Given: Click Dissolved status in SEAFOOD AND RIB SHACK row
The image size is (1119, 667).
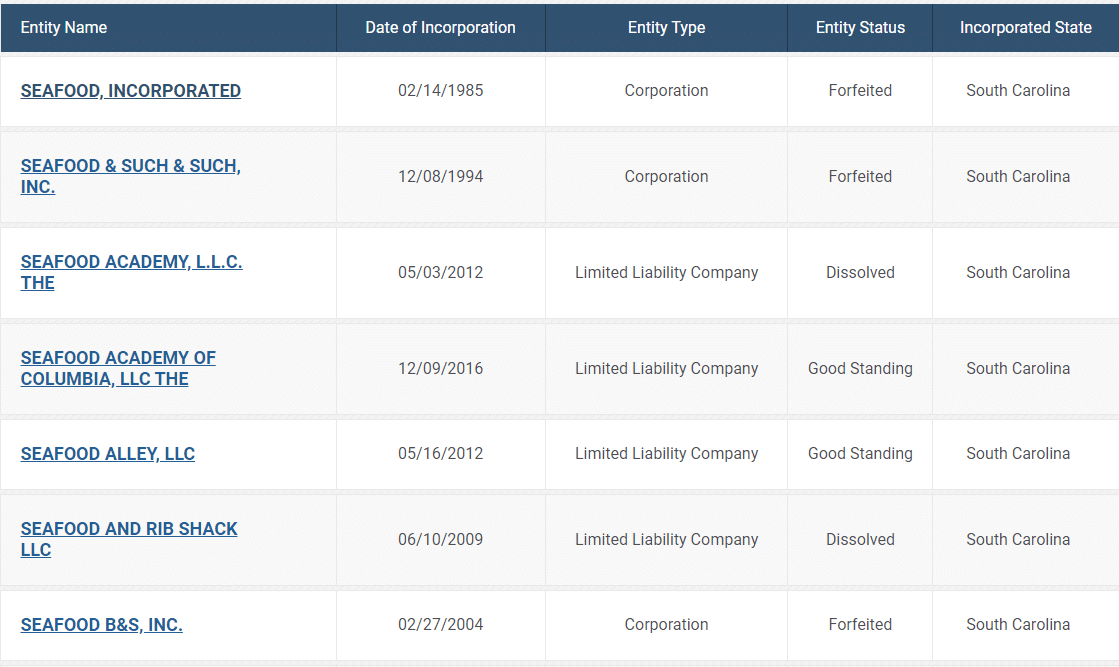Looking at the screenshot, I should pos(860,540).
